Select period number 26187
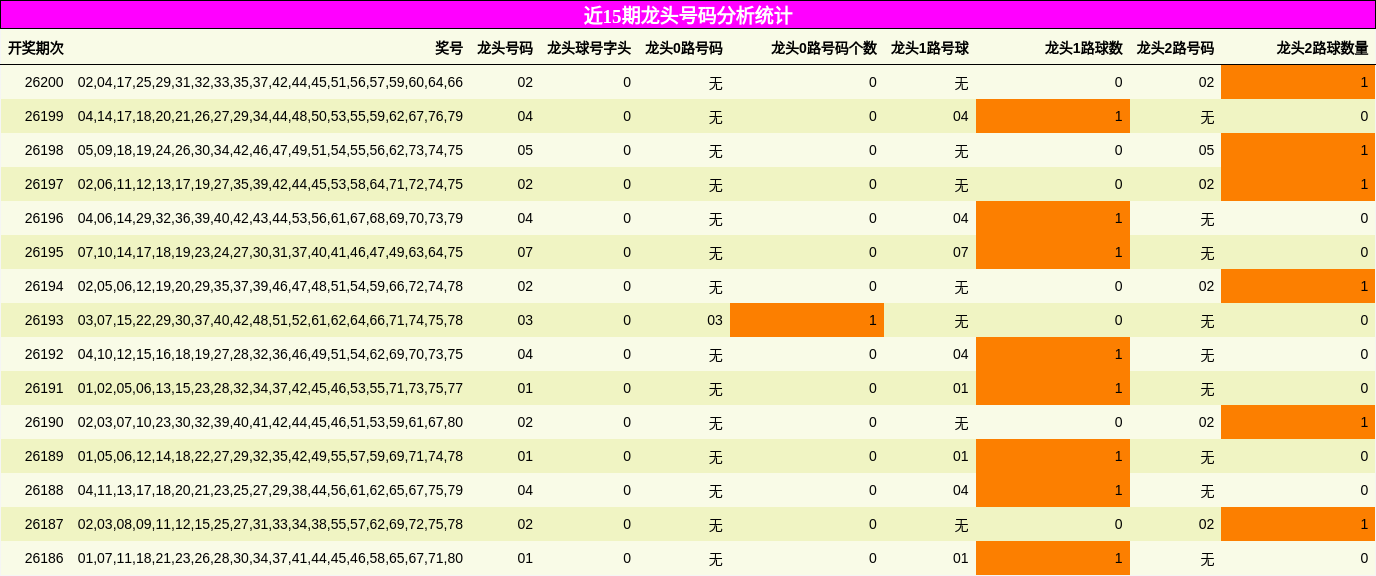The width and height of the screenshot is (1376, 576). pyautogui.click(x=44, y=524)
